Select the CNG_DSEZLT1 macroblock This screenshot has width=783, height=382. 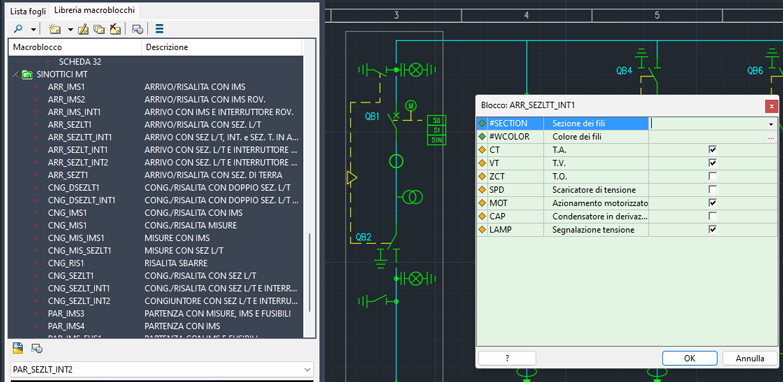(x=74, y=188)
